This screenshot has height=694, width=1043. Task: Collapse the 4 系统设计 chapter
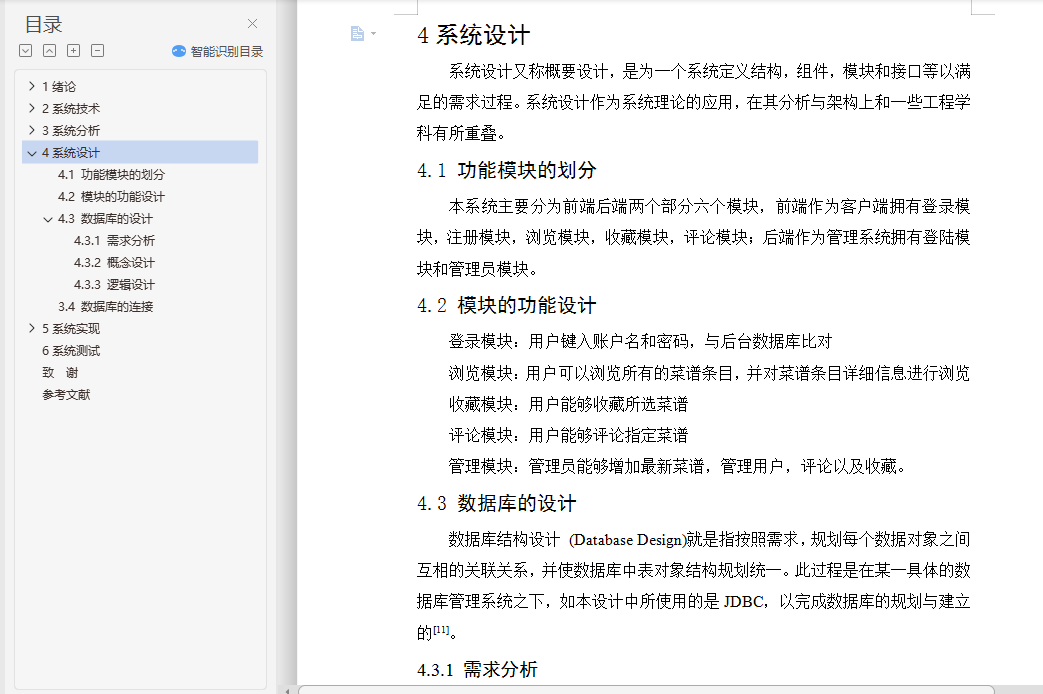31,153
